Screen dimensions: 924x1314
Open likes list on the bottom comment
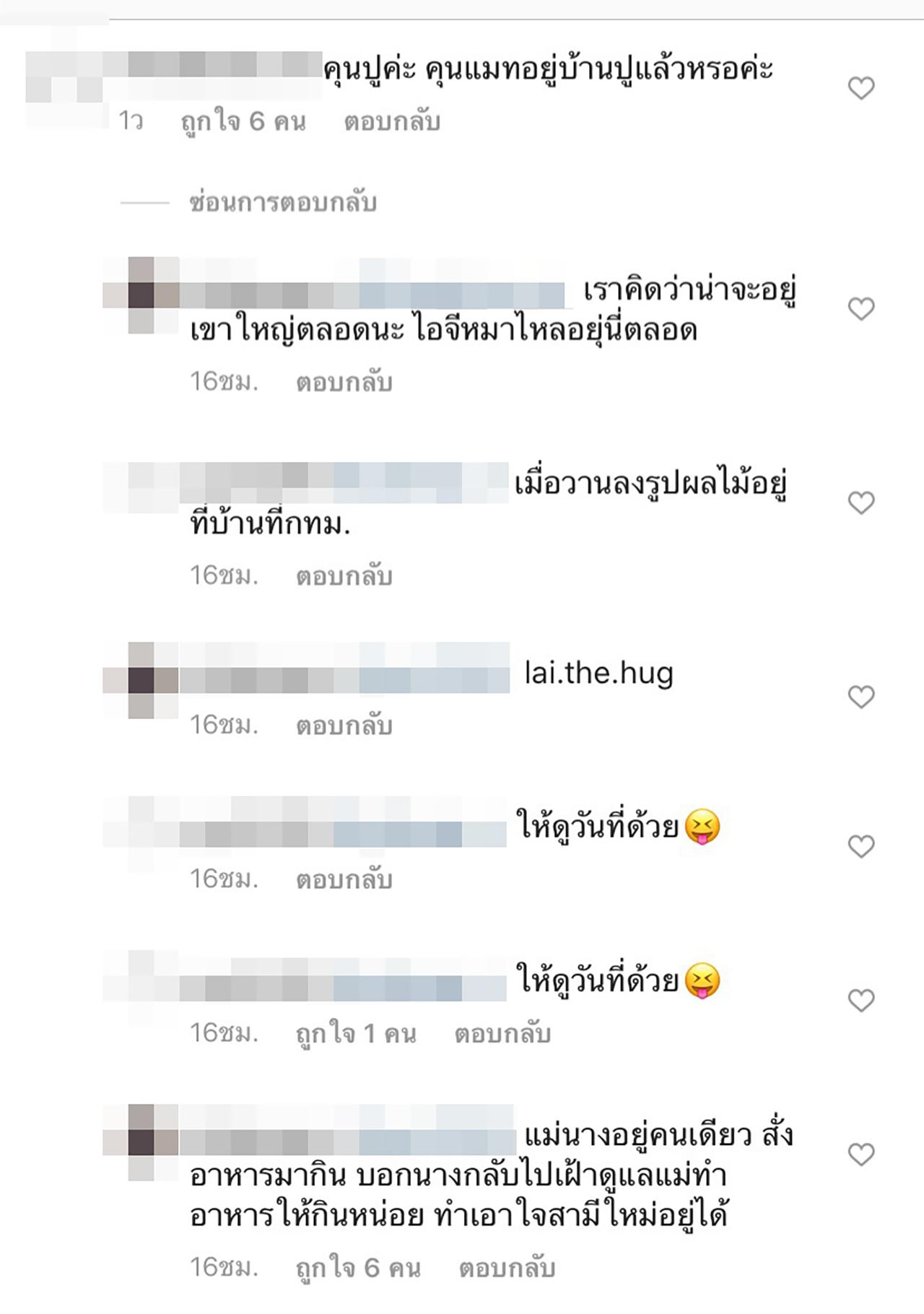coord(359,1267)
